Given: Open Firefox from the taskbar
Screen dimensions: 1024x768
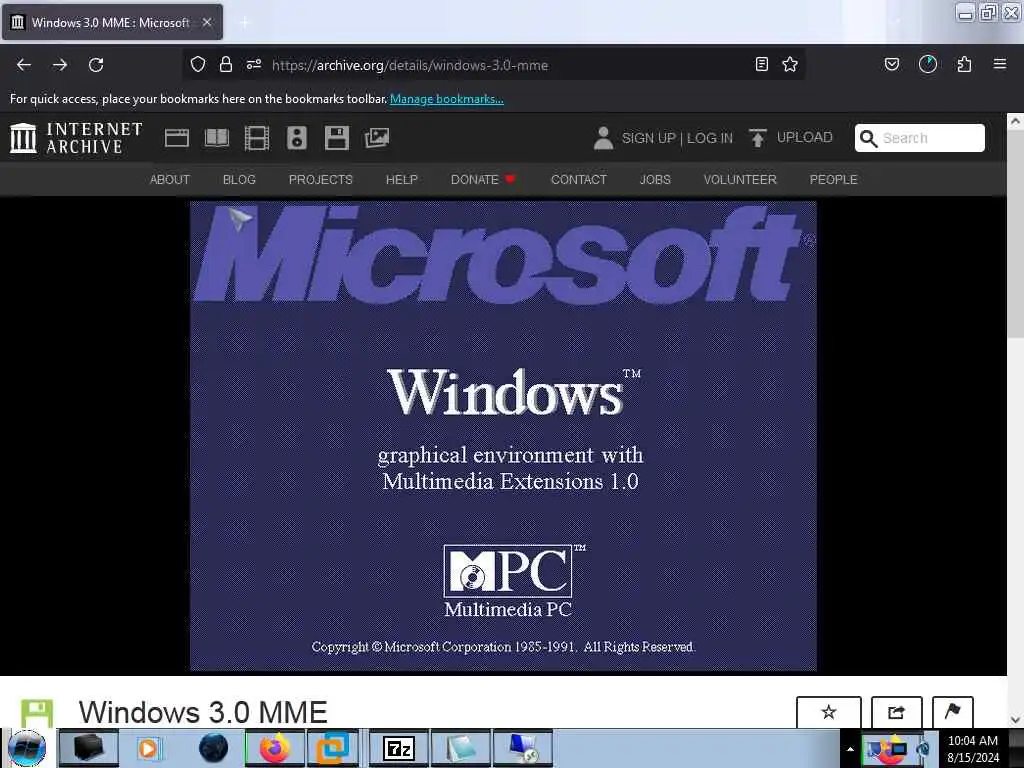Looking at the screenshot, I should click(275, 748).
